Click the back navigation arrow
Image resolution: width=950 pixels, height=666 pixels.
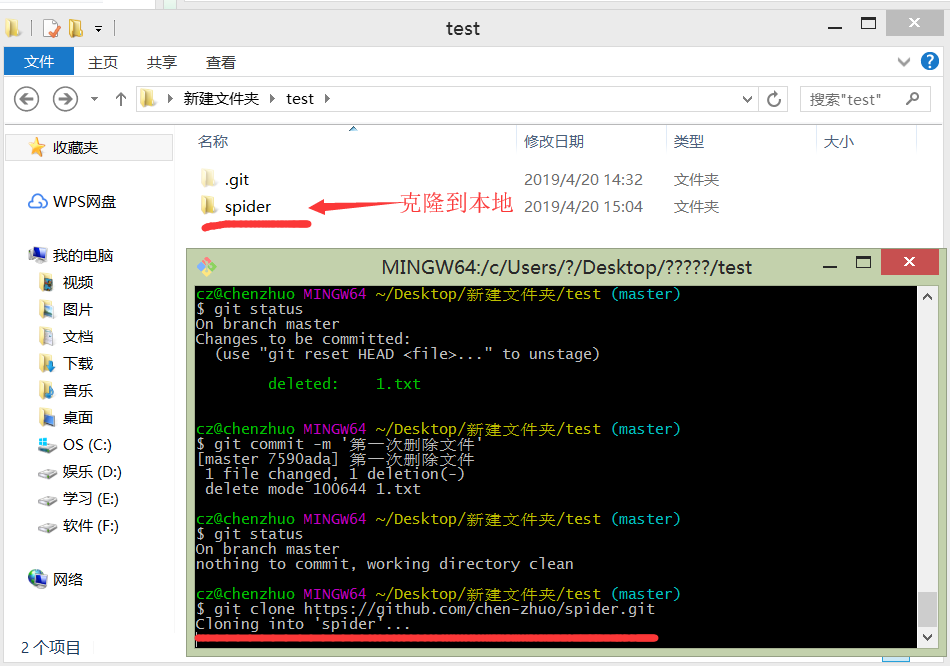(x=26, y=98)
